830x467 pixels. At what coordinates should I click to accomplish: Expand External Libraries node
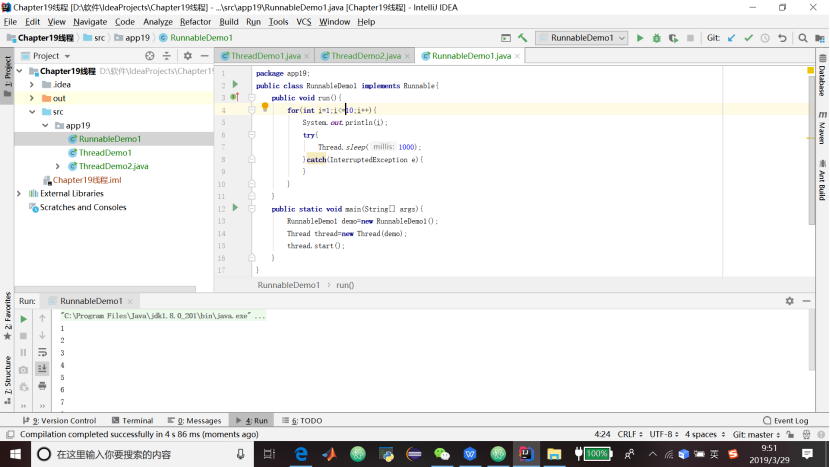pyautogui.click(x=19, y=193)
